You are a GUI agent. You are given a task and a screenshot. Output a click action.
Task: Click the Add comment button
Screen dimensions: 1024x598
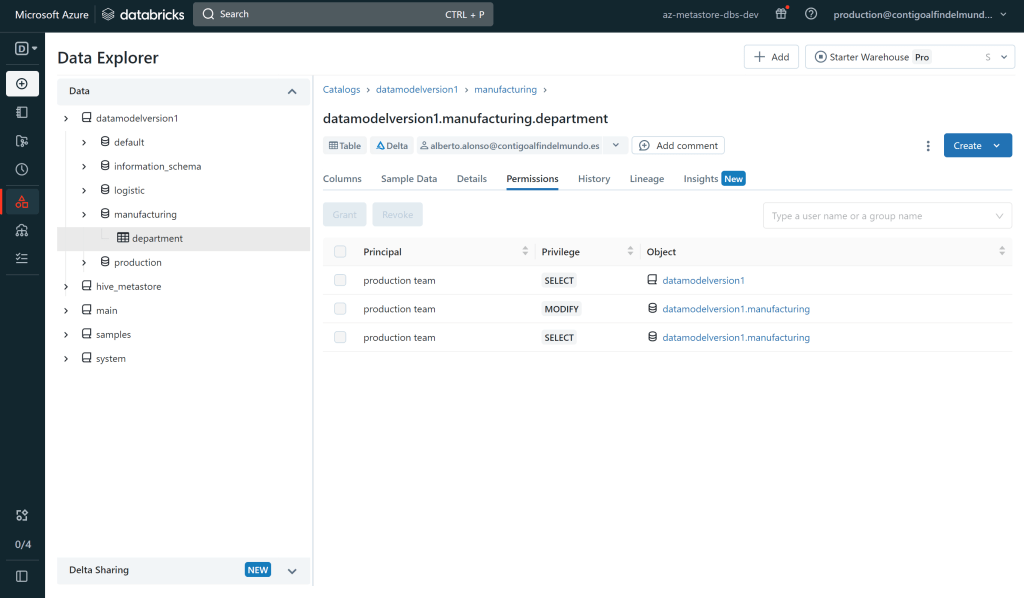(678, 146)
